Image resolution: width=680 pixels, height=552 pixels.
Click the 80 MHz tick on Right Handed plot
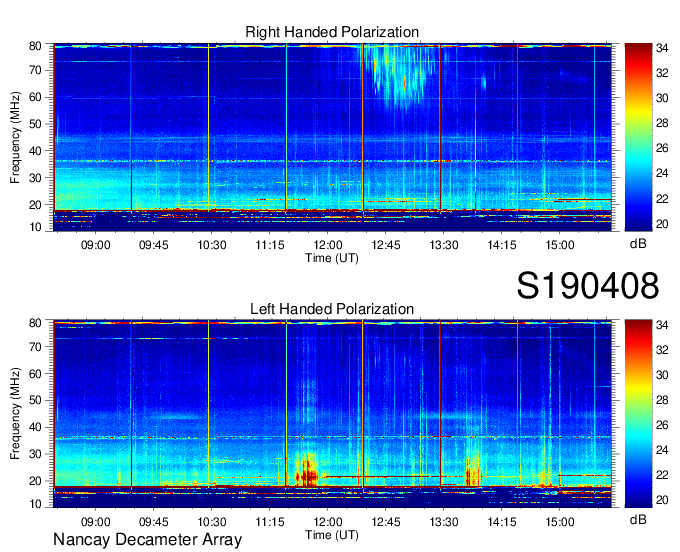point(35,46)
